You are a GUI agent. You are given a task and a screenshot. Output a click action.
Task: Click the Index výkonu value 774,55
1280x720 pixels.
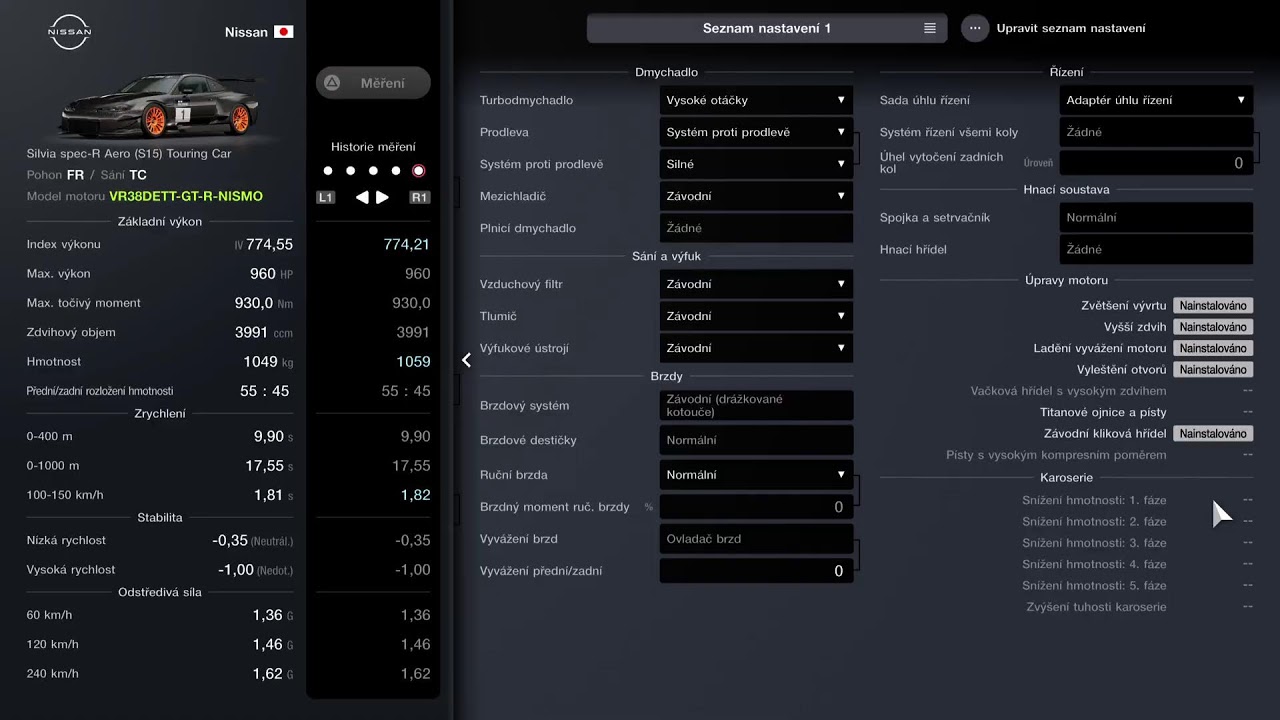pyautogui.click(x=269, y=244)
